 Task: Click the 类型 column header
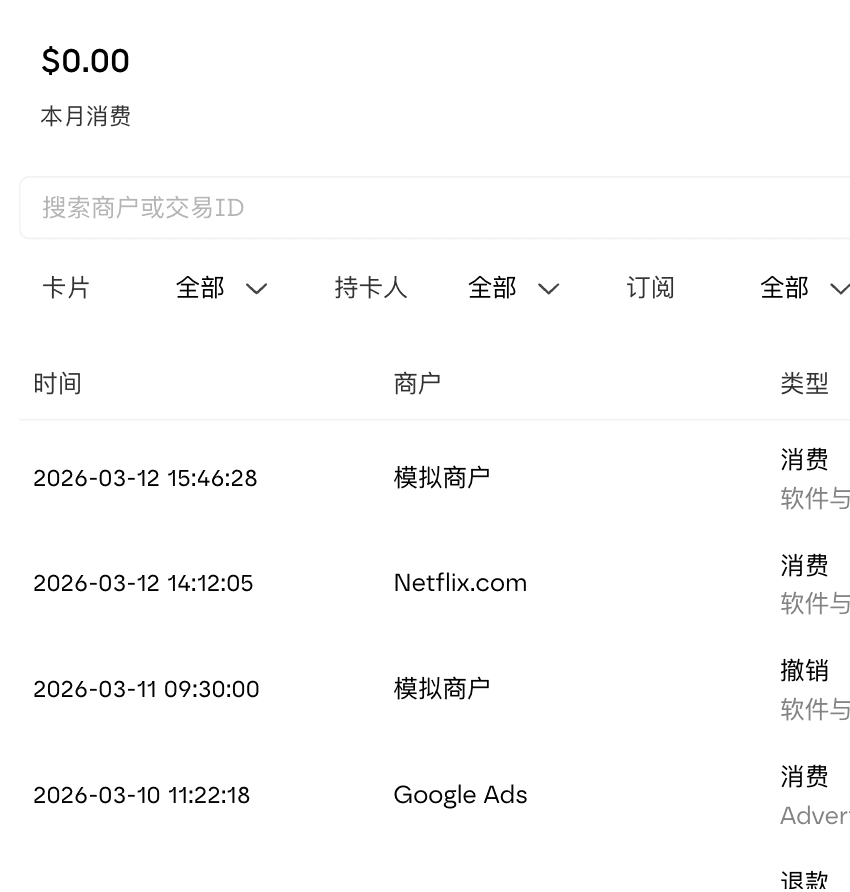(x=804, y=384)
